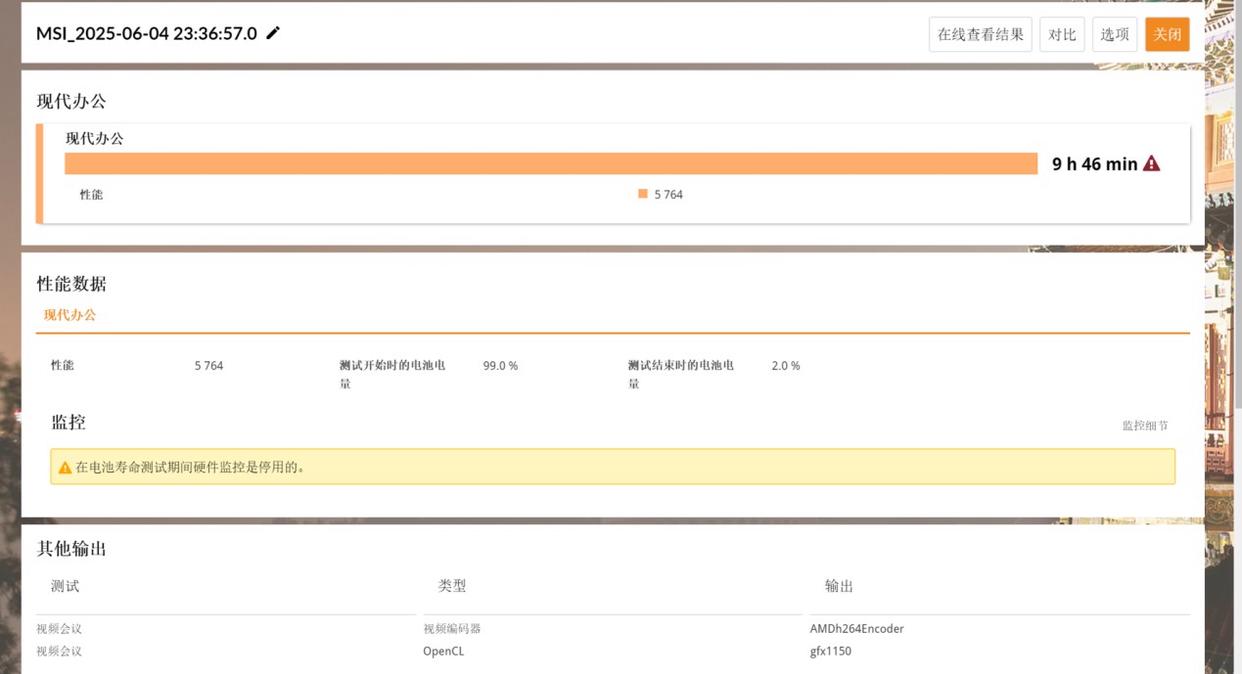
Task: Click the orange legend square next to 5 764
Action: [x=643, y=194]
